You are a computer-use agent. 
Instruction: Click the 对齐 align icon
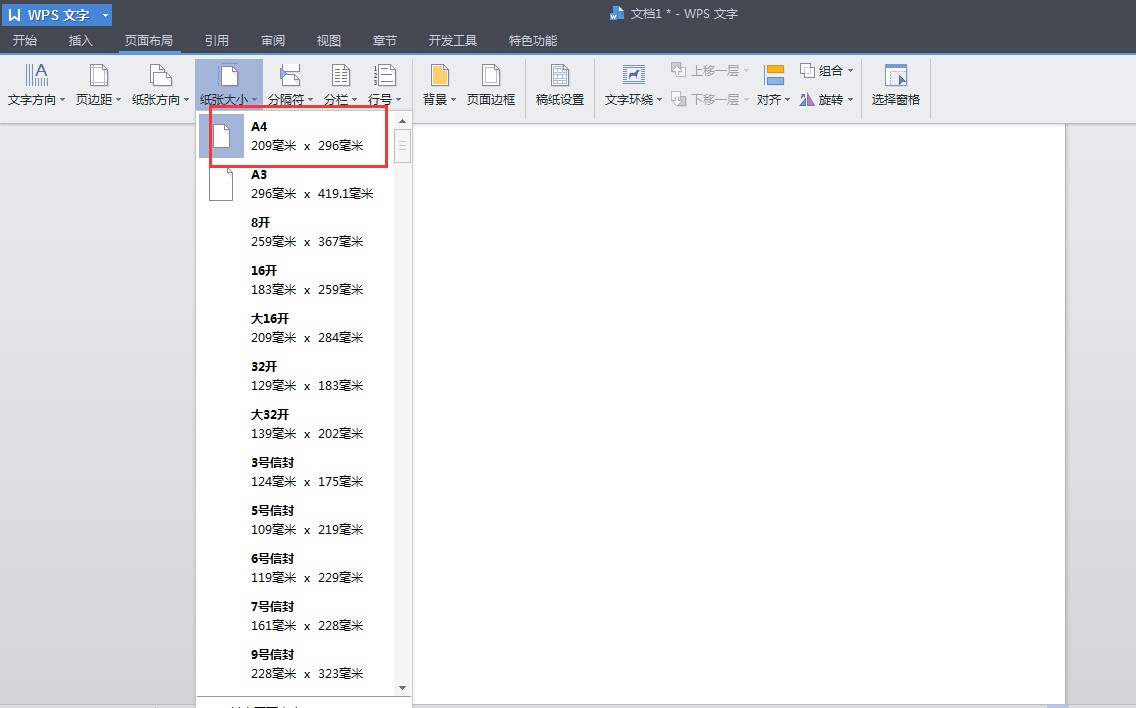click(774, 75)
